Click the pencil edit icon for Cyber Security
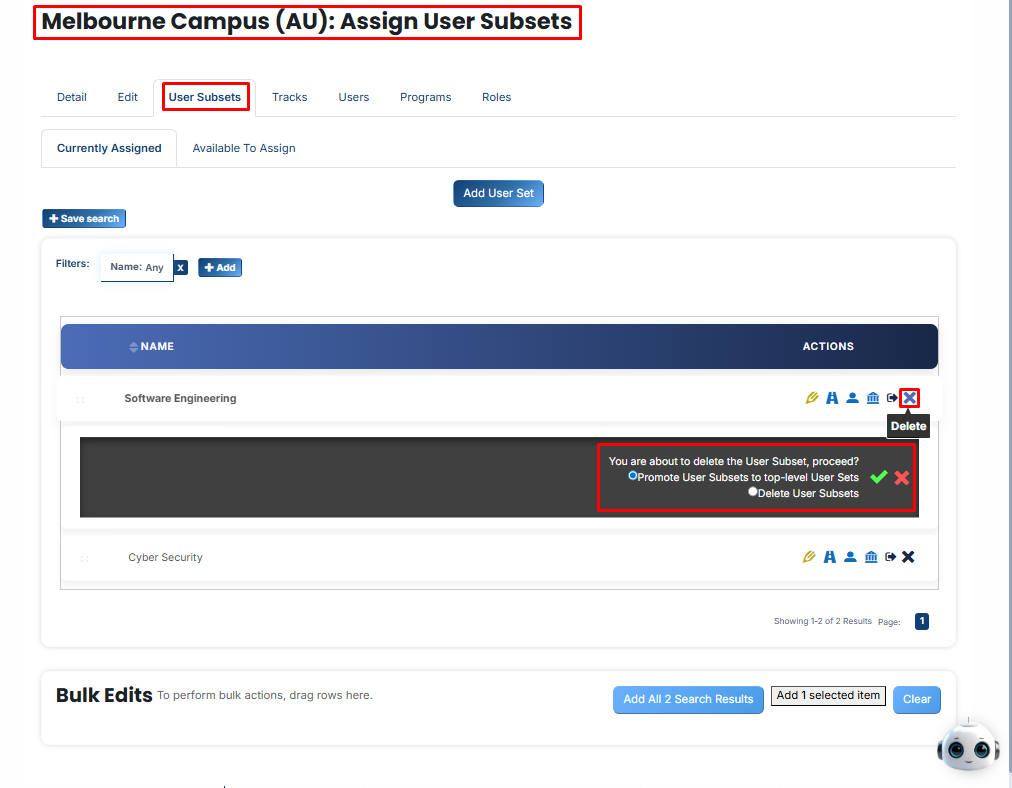This screenshot has width=1012, height=788. click(x=809, y=556)
